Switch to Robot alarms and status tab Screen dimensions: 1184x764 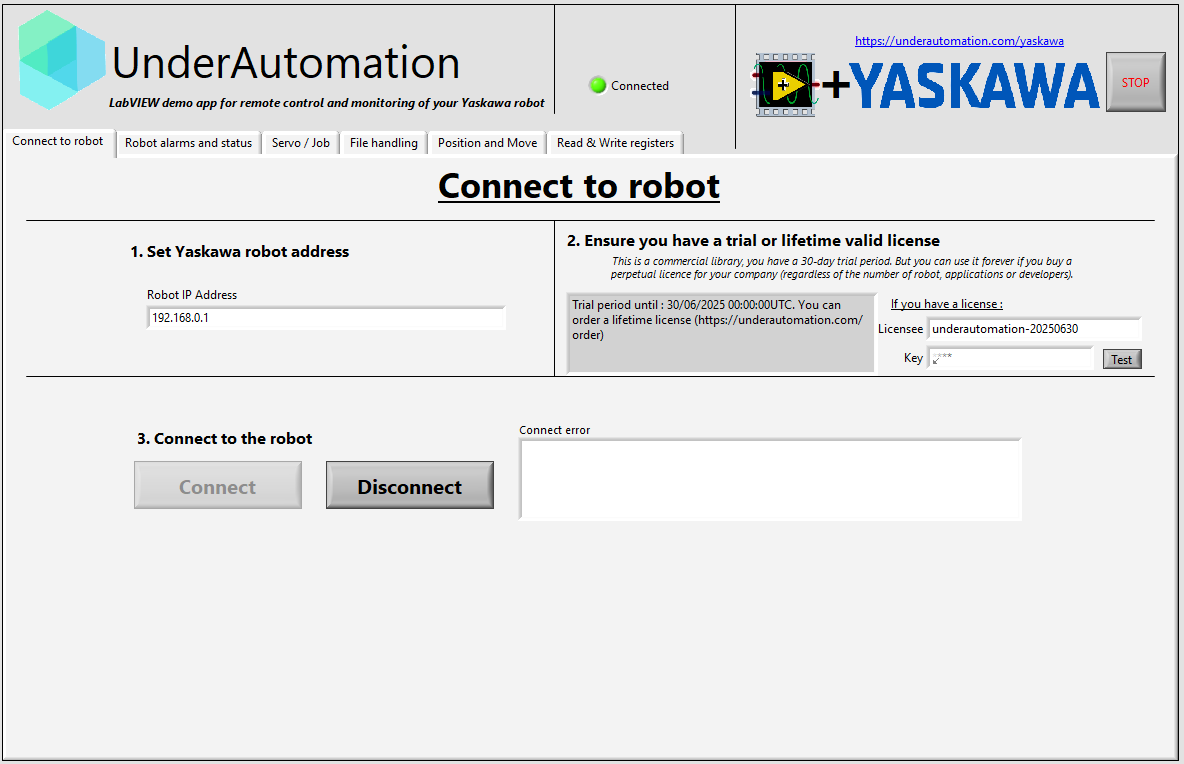(189, 143)
